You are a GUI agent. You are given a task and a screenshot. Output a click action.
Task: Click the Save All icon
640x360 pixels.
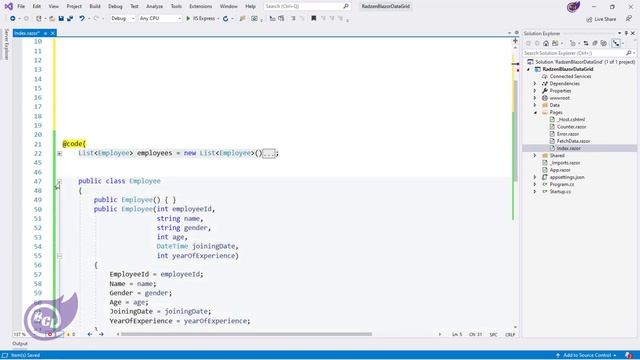pos(70,18)
